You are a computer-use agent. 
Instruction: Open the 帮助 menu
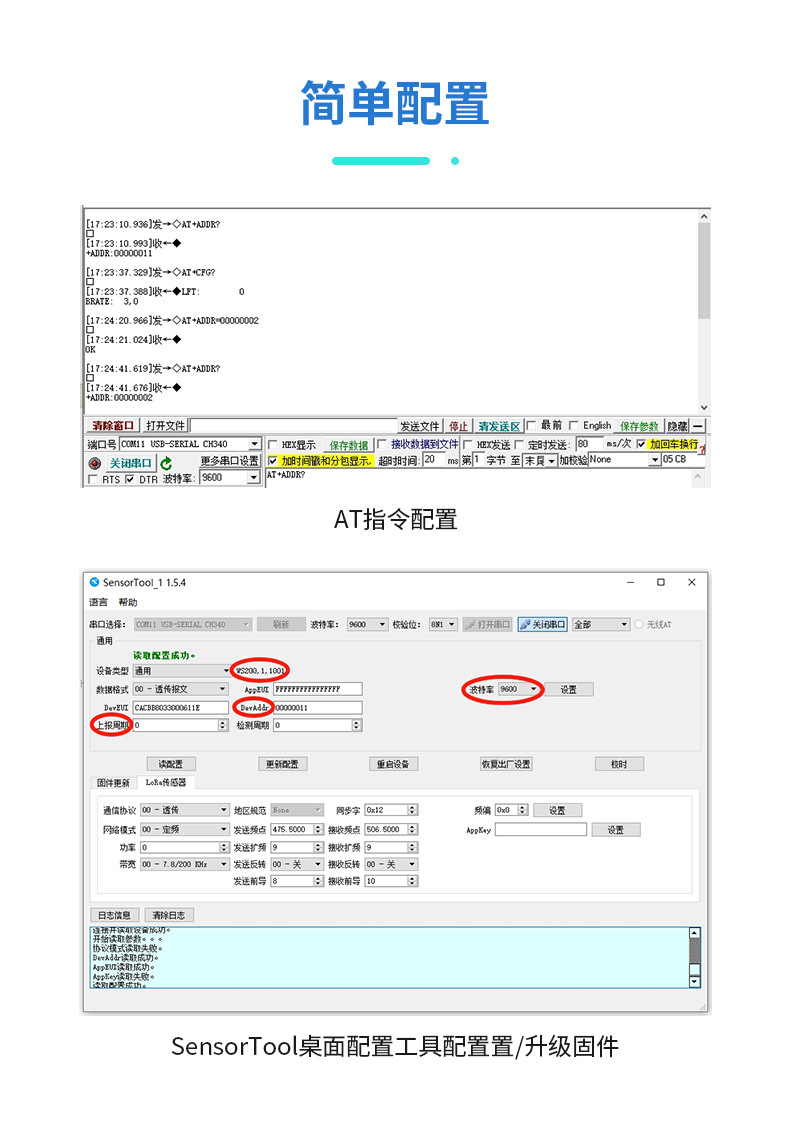click(127, 602)
